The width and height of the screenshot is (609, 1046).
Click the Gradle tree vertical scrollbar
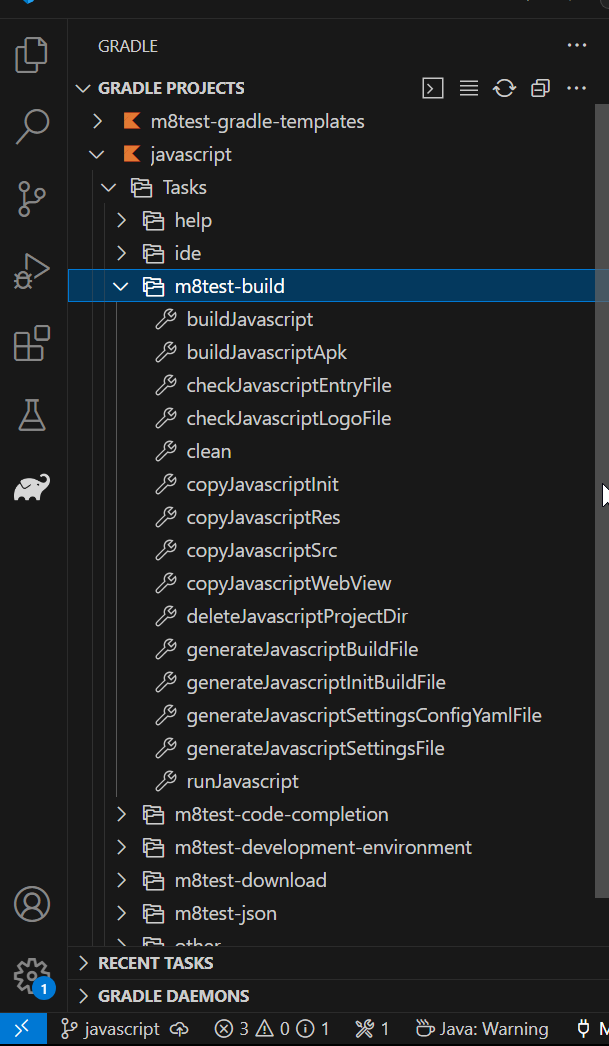[601, 500]
